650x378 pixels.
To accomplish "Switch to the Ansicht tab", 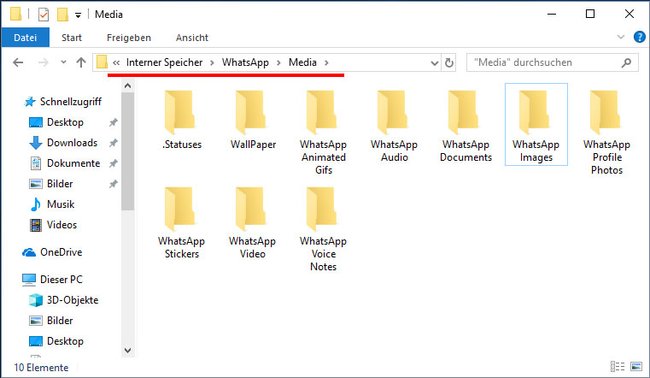I will point(192,38).
